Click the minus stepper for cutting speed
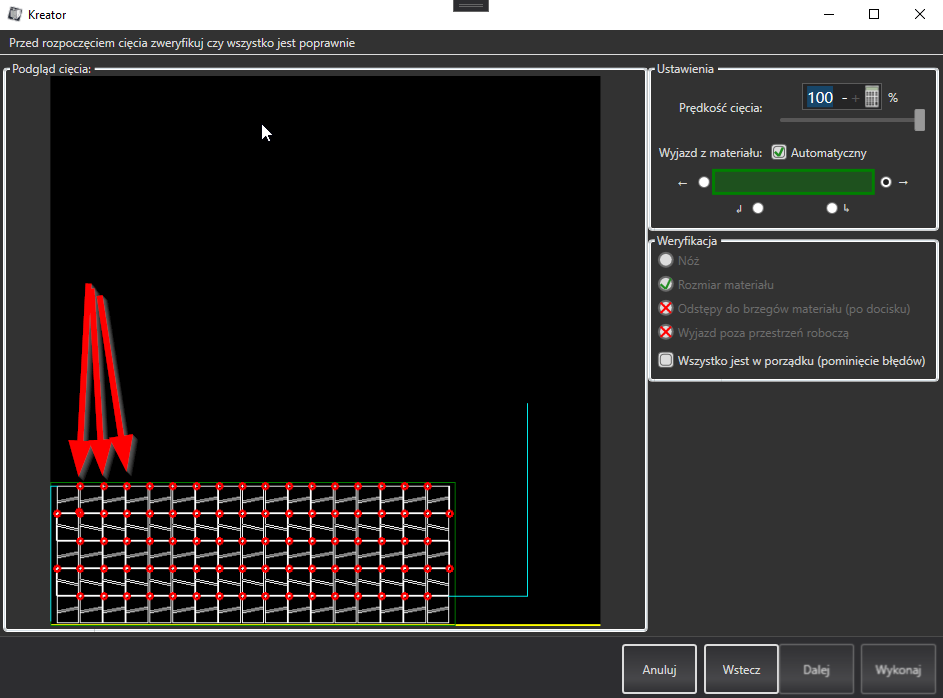Screen dimensions: 943x698 pyautogui.click(x=845, y=98)
